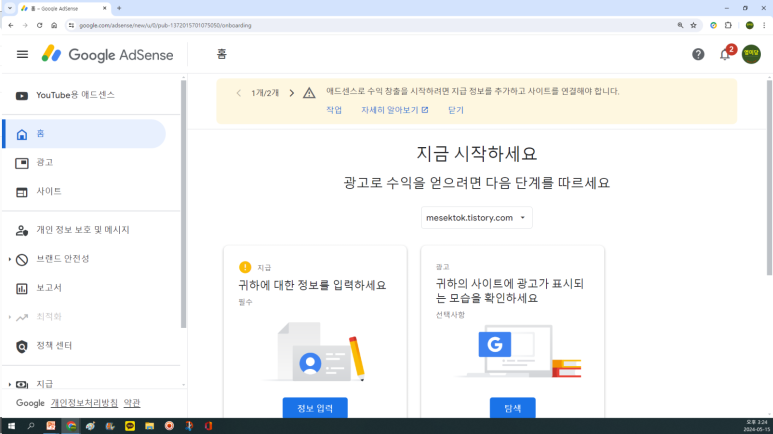Click the 홈 house icon in the sidebar
The height and width of the screenshot is (434, 773).
[x=22, y=134]
